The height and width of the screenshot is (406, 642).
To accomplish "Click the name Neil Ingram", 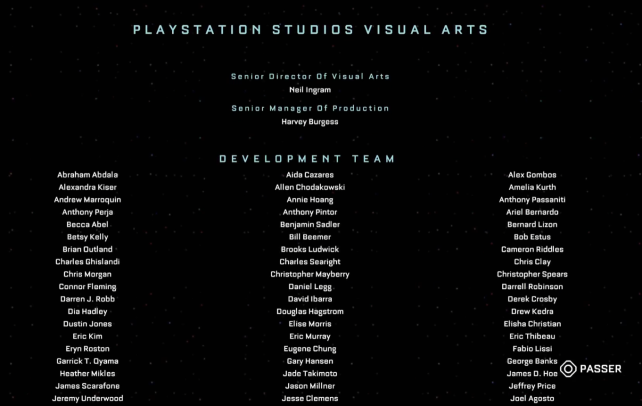I will 310,90.
